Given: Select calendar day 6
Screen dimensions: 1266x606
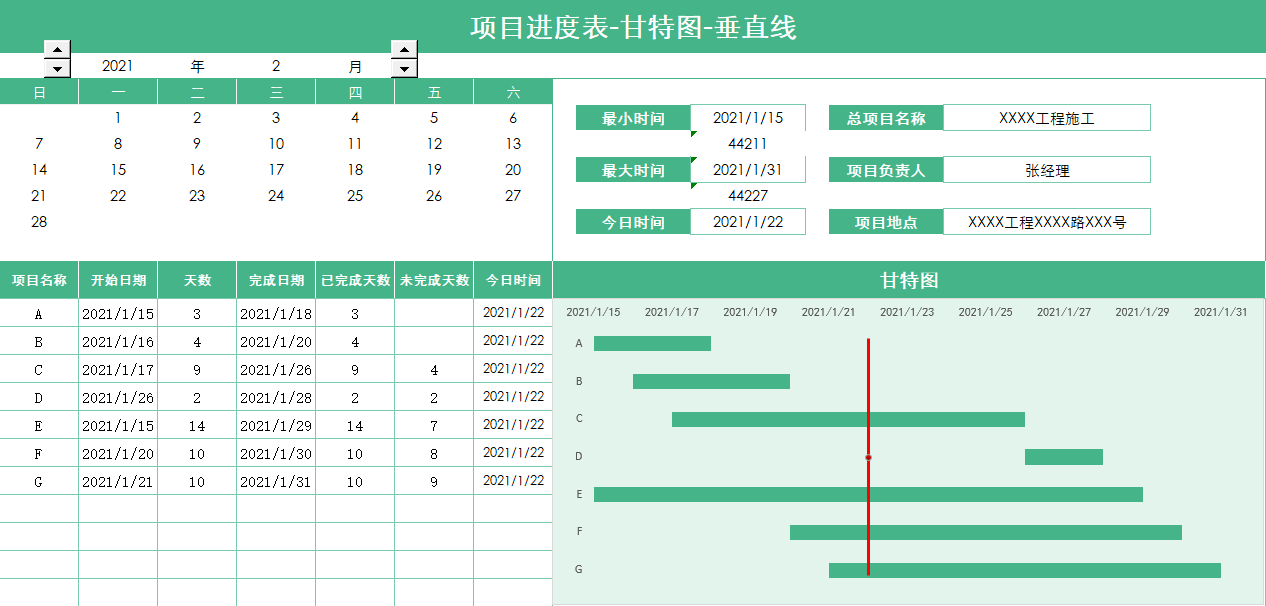Looking at the screenshot, I should point(513,117).
